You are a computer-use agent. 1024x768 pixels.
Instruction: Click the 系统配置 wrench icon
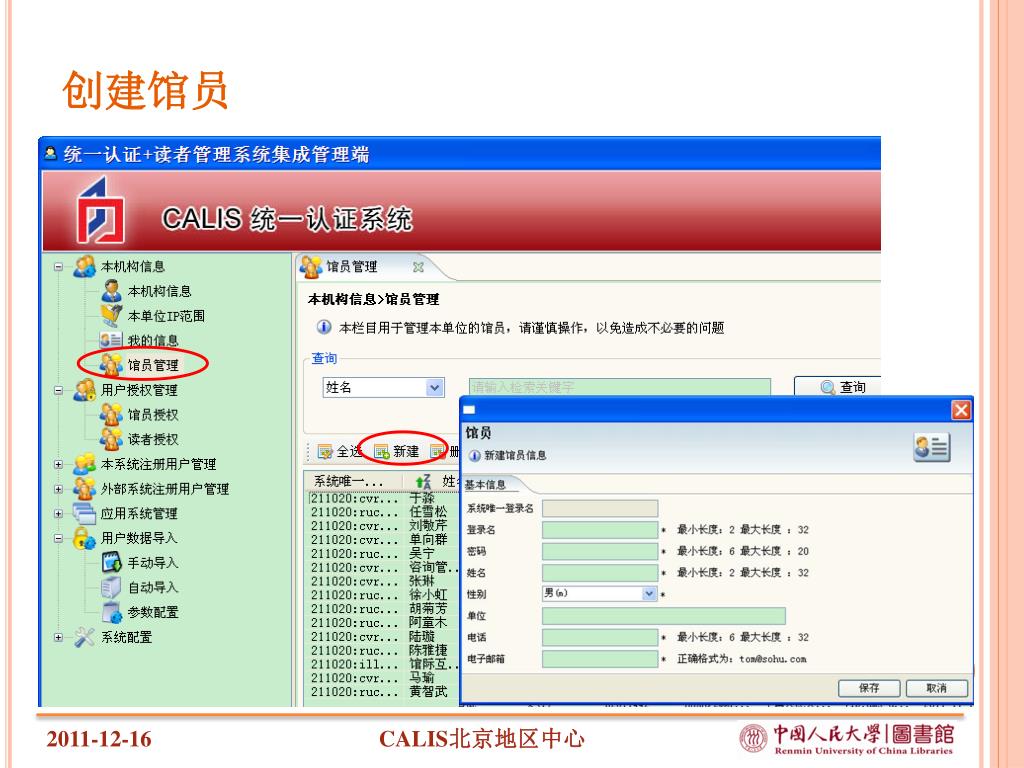(x=84, y=637)
